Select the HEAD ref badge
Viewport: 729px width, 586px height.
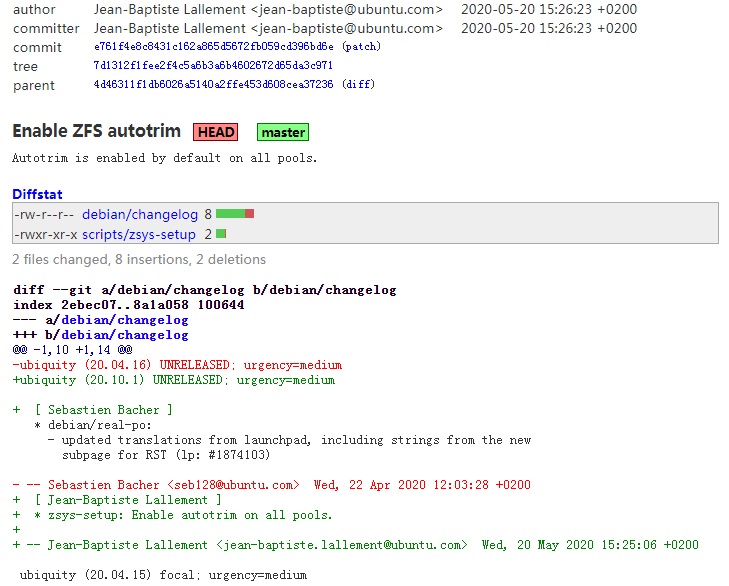pos(216,132)
